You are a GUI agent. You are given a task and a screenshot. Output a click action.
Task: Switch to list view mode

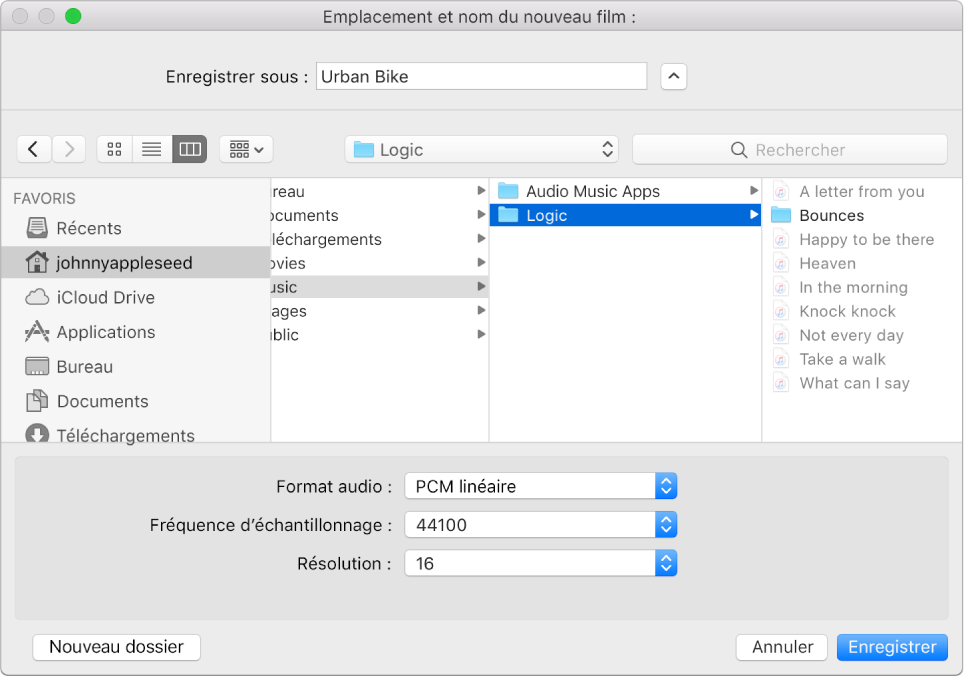coord(152,150)
